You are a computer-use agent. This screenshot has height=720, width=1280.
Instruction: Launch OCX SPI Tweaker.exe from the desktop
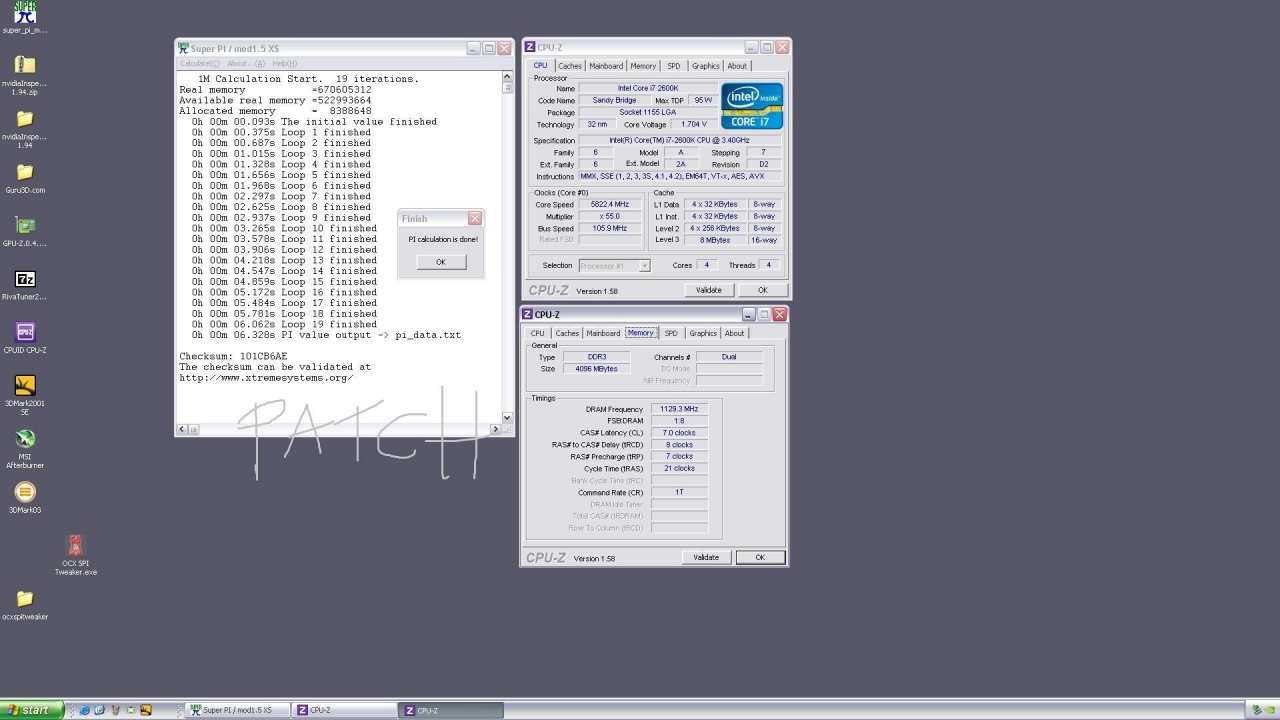(75, 546)
